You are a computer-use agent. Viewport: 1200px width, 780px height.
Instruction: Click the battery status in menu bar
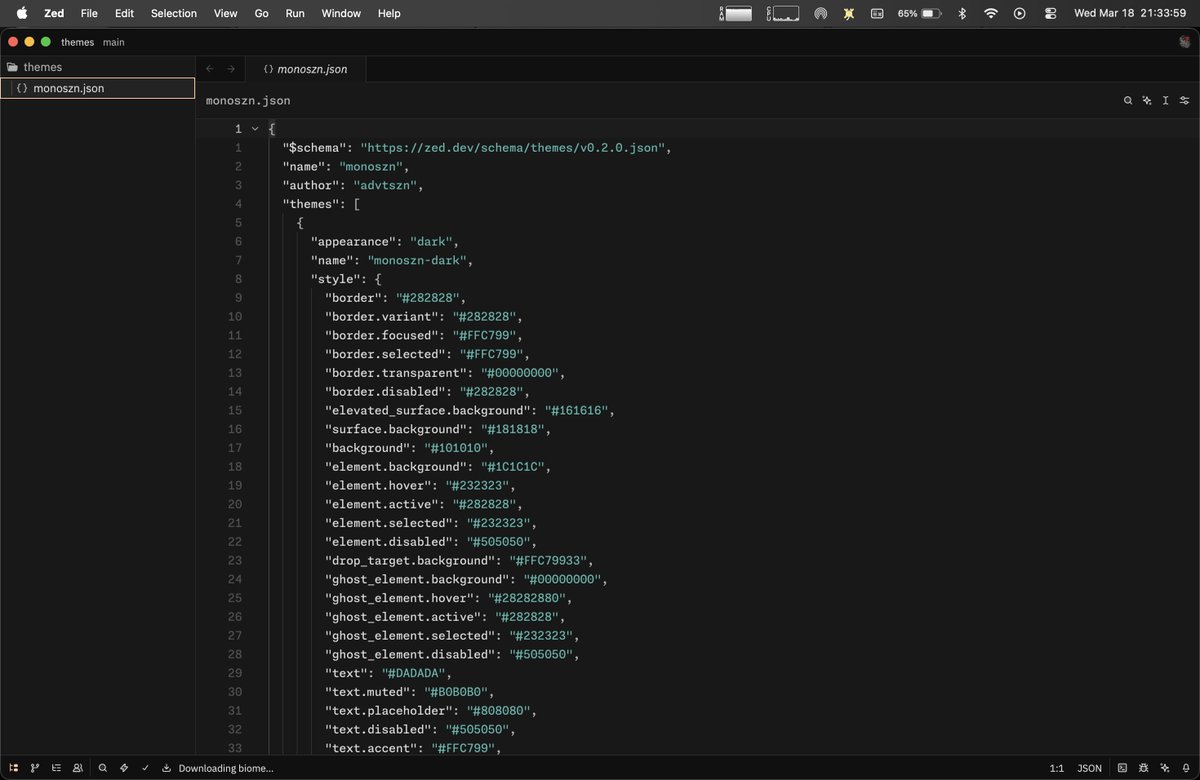point(920,13)
